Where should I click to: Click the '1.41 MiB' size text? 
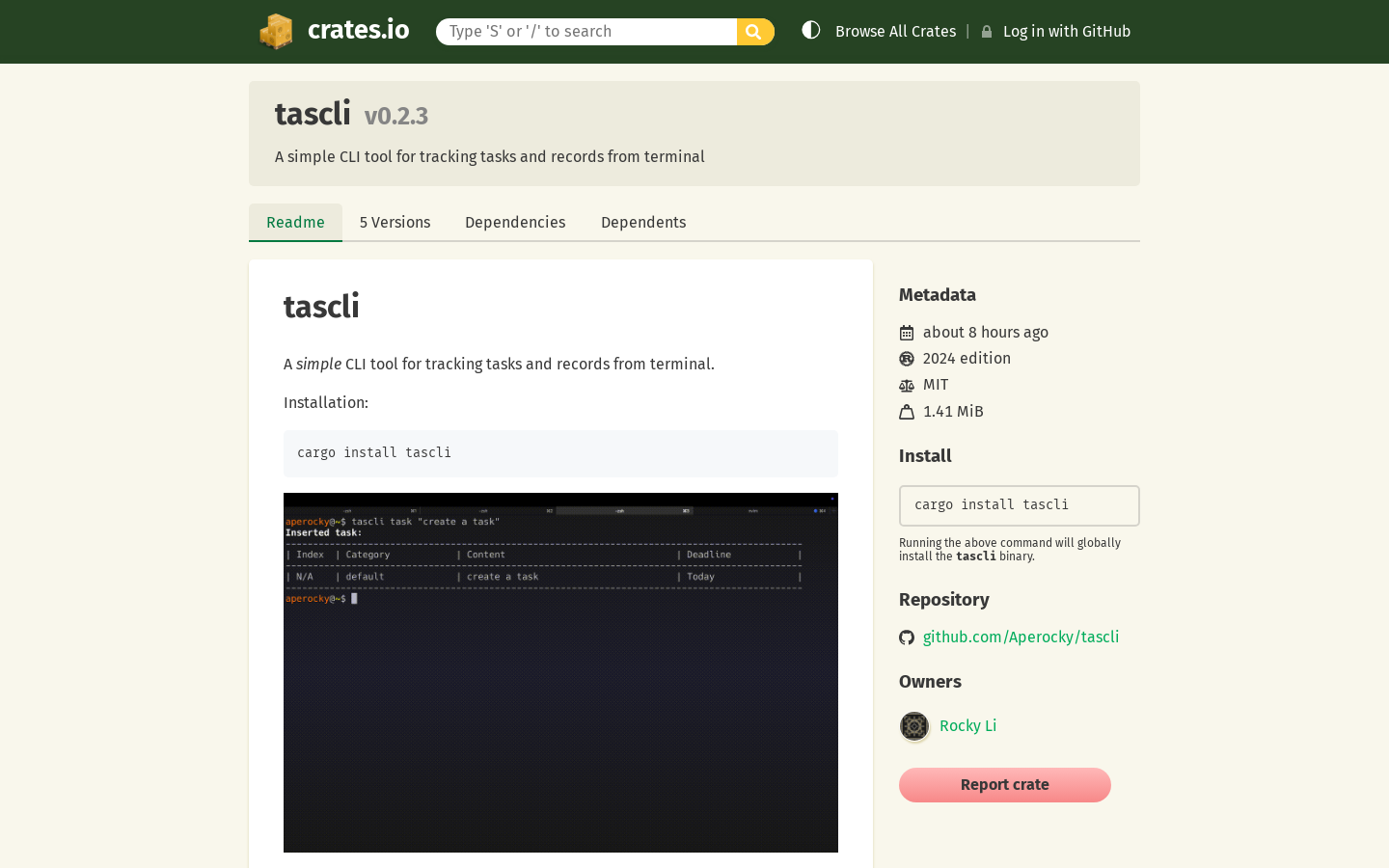tap(953, 411)
